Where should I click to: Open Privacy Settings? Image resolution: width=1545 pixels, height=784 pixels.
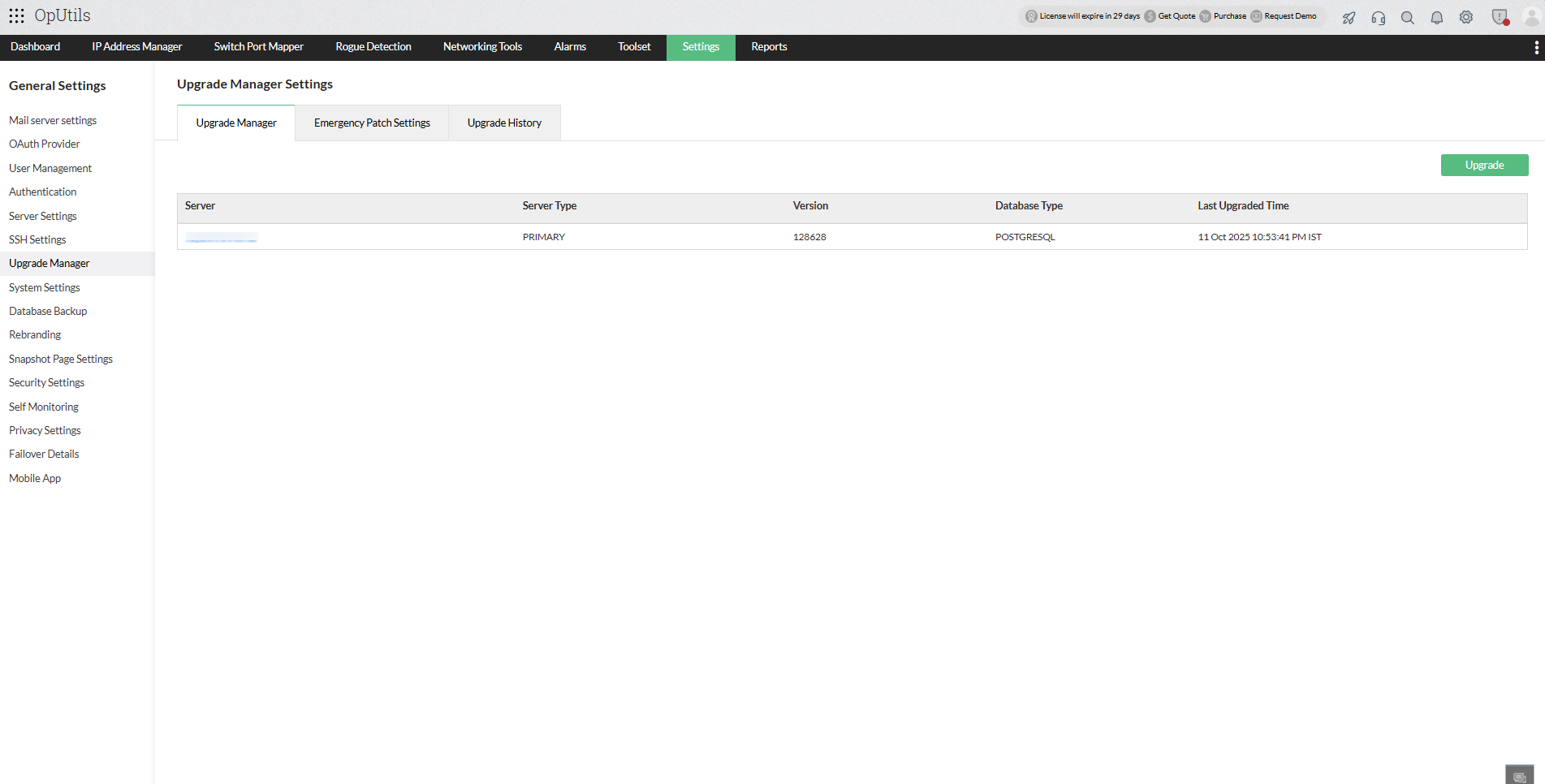[x=45, y=431]
